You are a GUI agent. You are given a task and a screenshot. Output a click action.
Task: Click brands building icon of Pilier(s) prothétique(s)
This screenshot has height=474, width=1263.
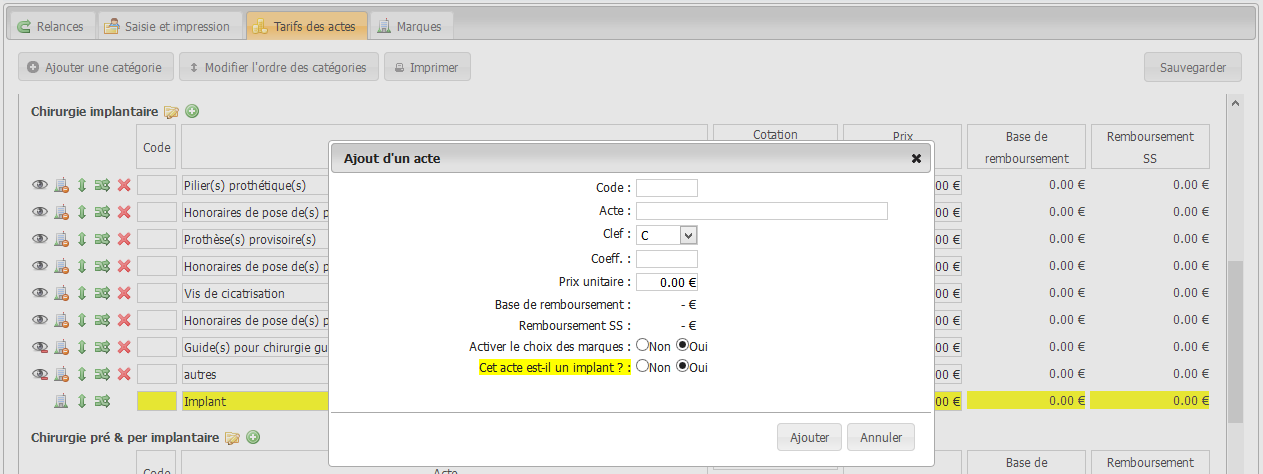pos(62,185)
